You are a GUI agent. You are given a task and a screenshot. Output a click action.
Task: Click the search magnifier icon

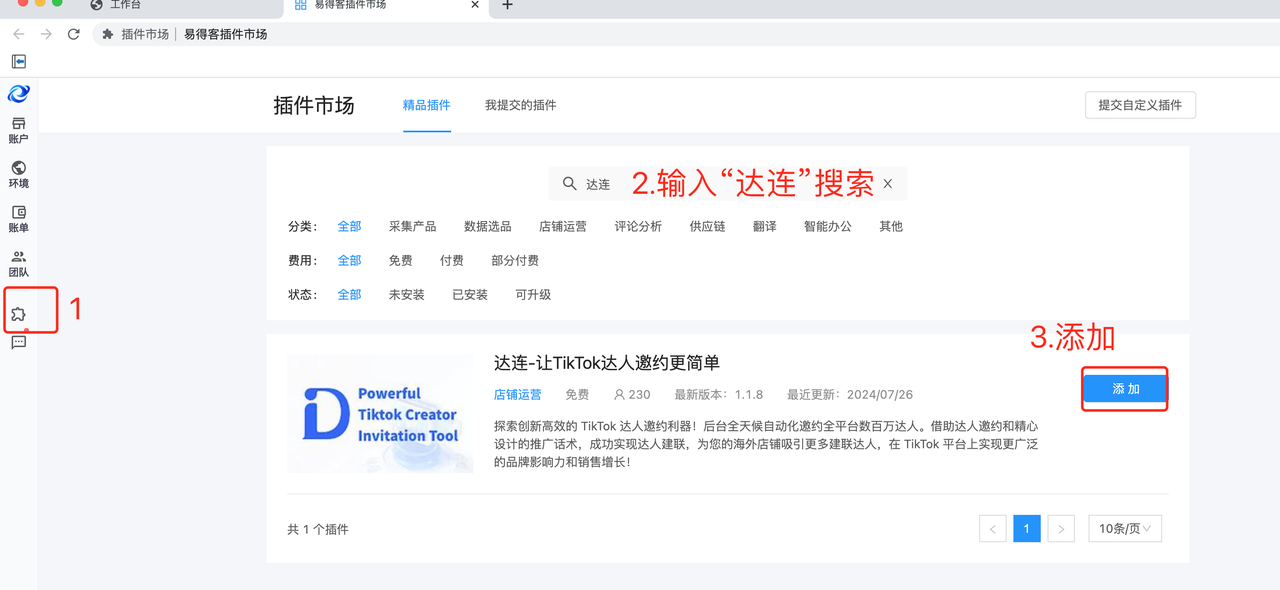(569, 184)
